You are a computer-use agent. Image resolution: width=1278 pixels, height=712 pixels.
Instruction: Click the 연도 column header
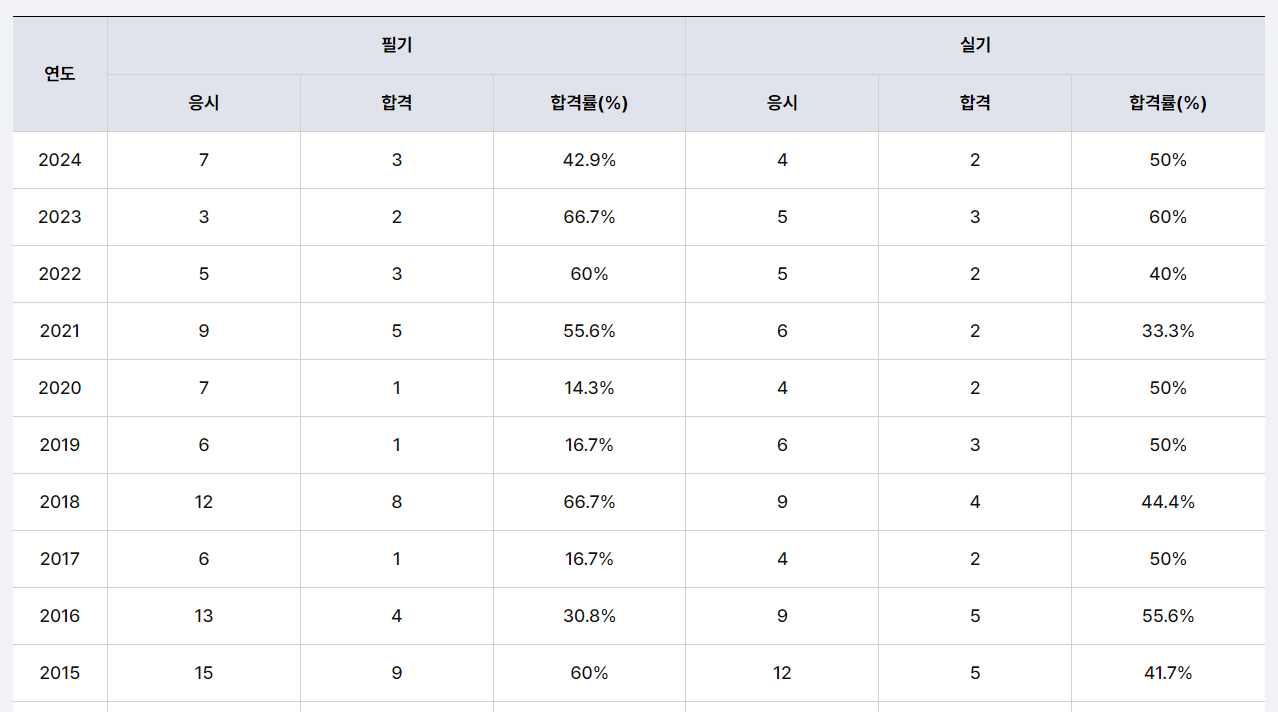(60, 74)
